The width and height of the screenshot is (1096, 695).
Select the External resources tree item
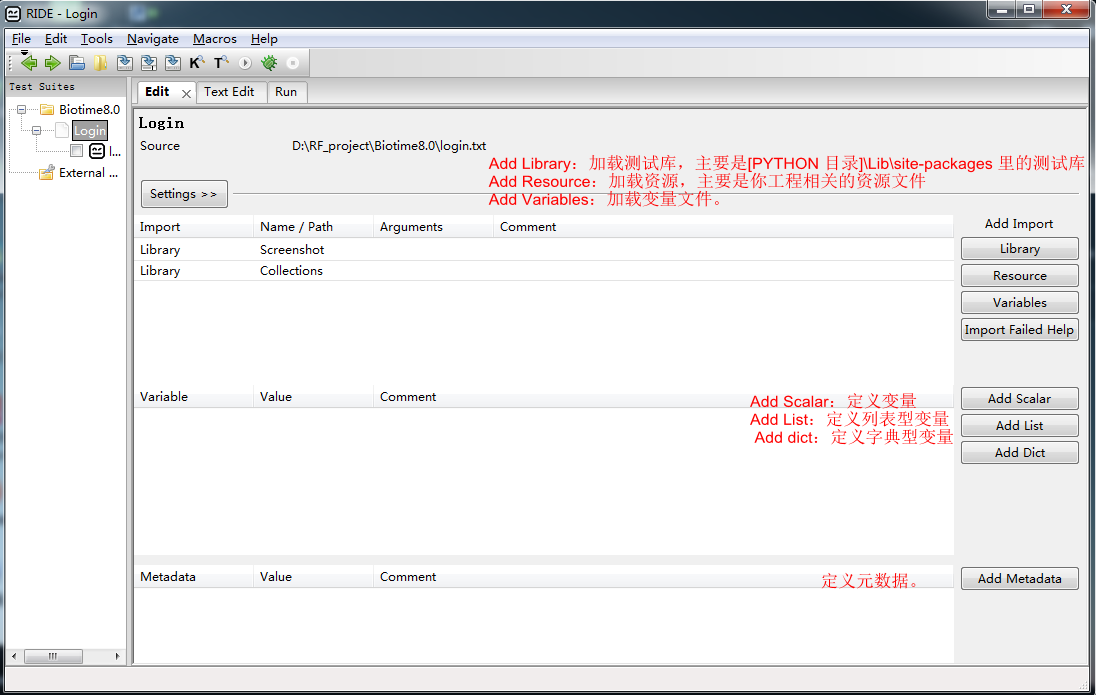(x=88, y=173)
